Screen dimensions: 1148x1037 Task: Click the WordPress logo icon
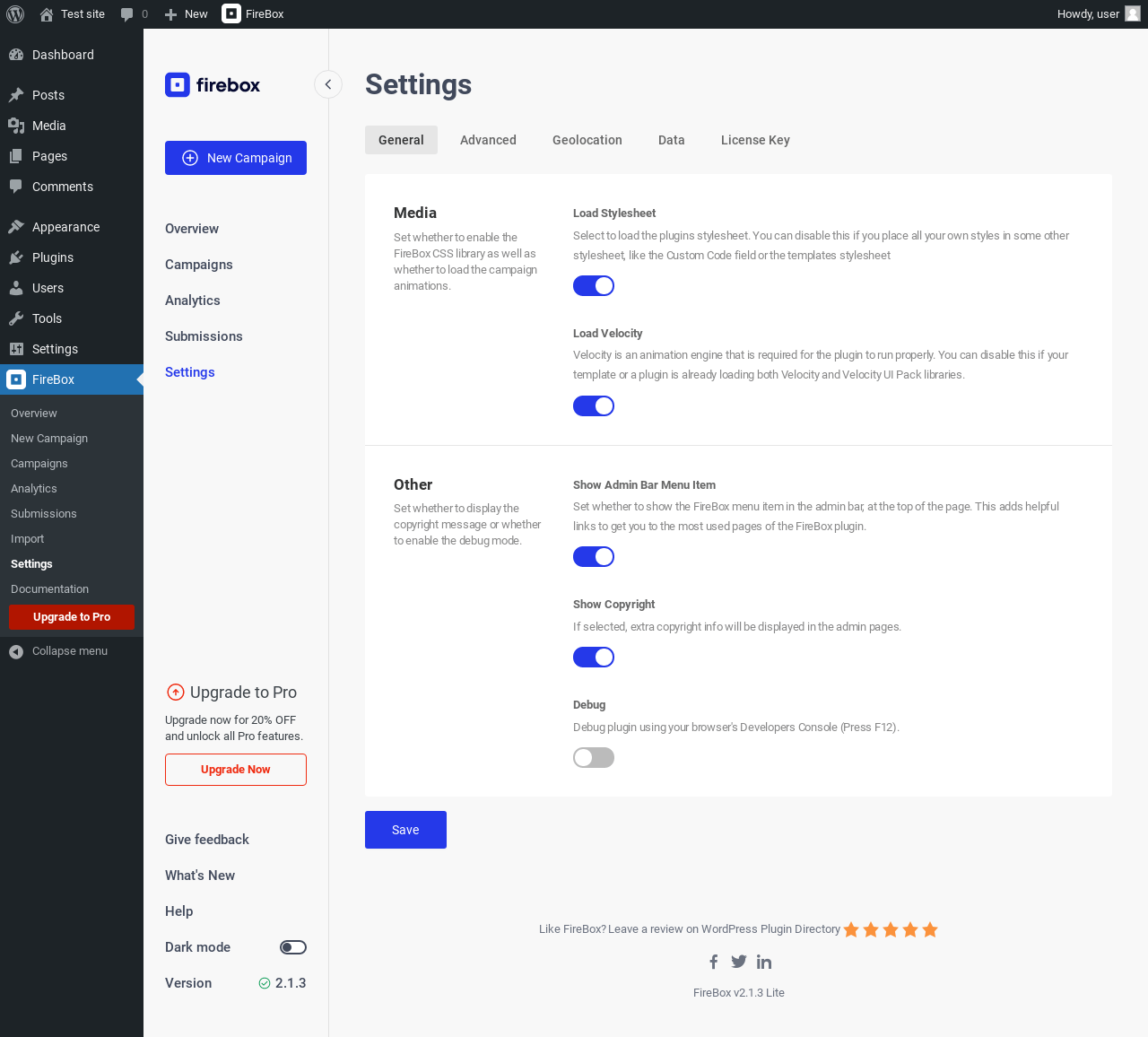[x=15, y=14]
